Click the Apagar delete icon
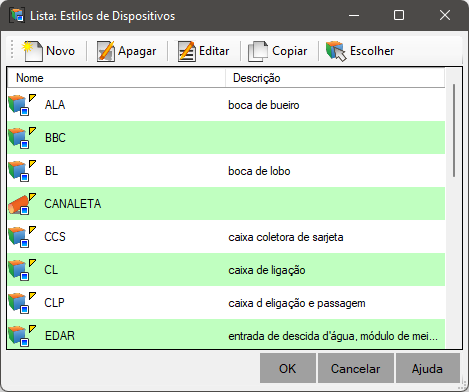 106,51
